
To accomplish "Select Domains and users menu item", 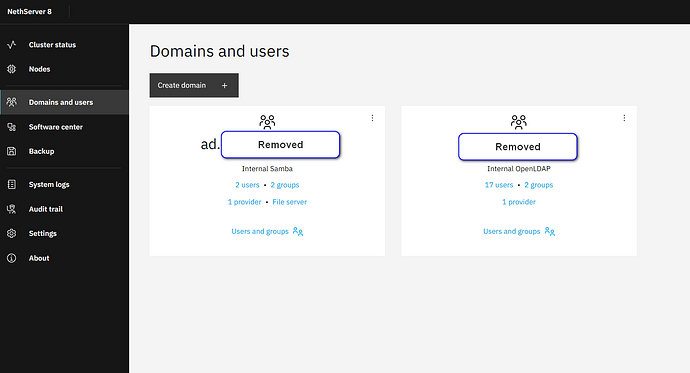I will [x=64, y=102].
